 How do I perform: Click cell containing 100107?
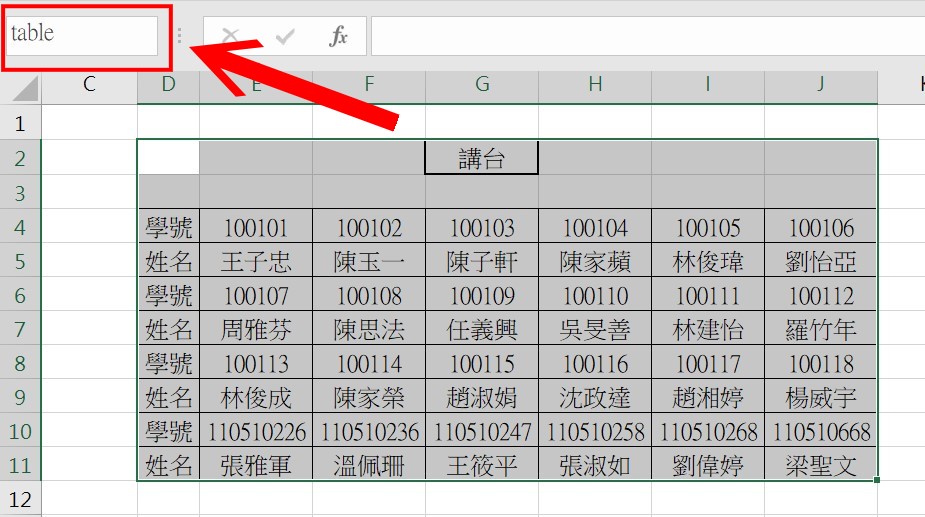point(256,295)
